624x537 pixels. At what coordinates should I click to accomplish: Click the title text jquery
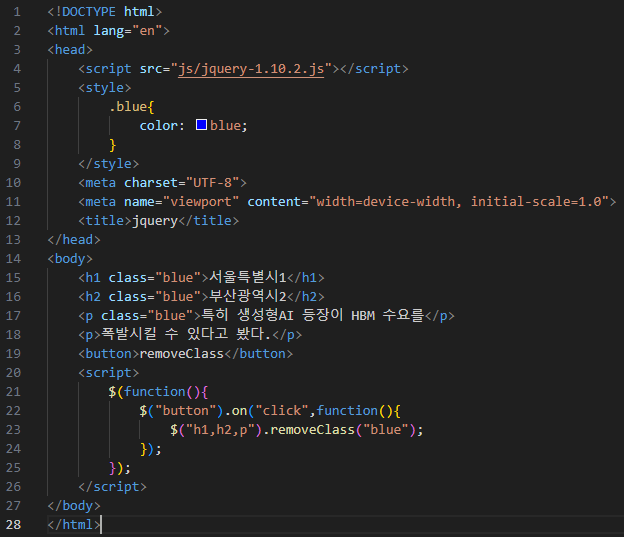(x=155, y=221)
